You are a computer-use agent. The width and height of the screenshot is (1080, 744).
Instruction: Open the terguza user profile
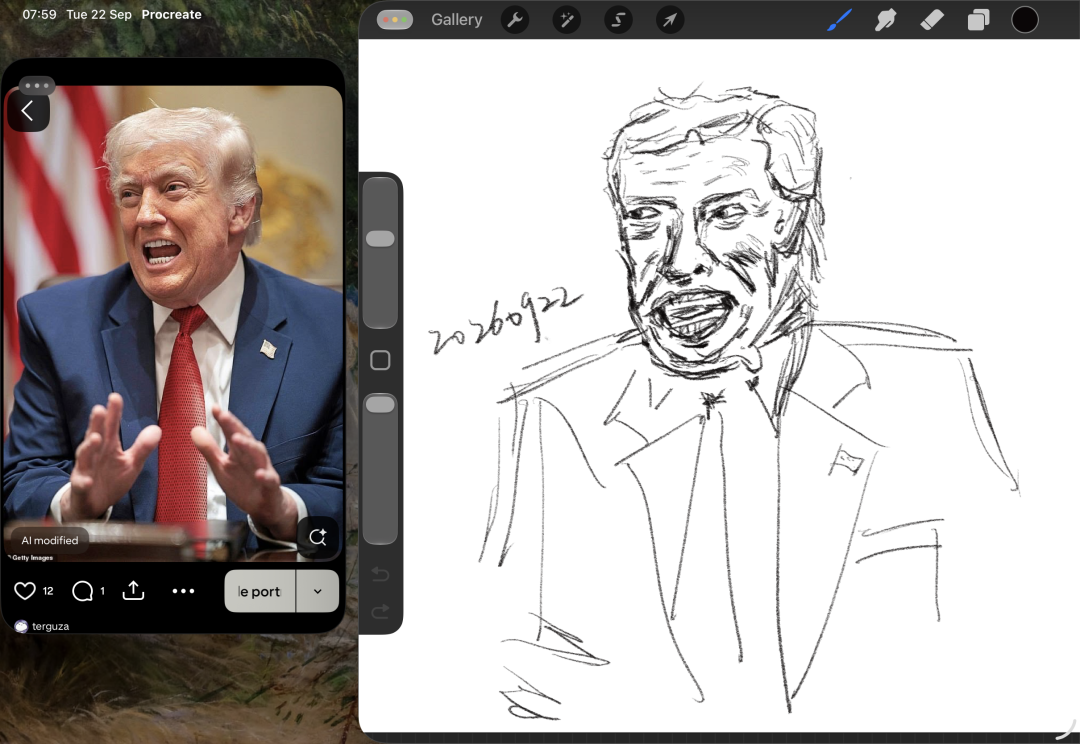point(42,626)
